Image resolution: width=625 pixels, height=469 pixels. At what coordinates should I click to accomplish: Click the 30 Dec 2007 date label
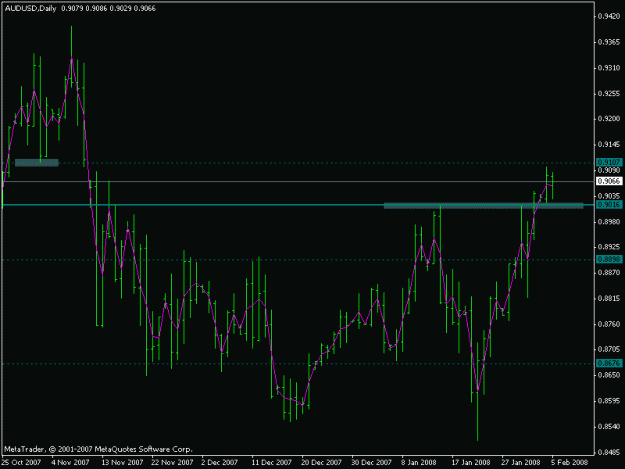tap(371, 462)
